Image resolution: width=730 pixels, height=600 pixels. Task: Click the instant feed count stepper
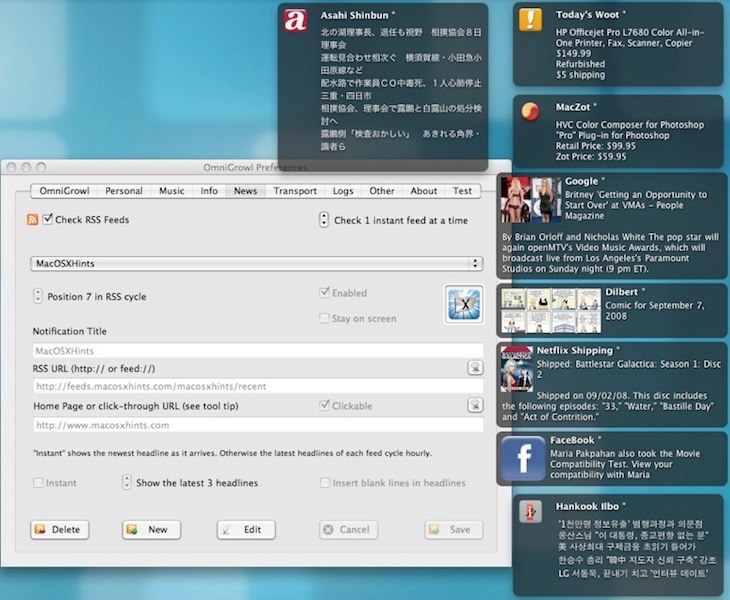324,220
